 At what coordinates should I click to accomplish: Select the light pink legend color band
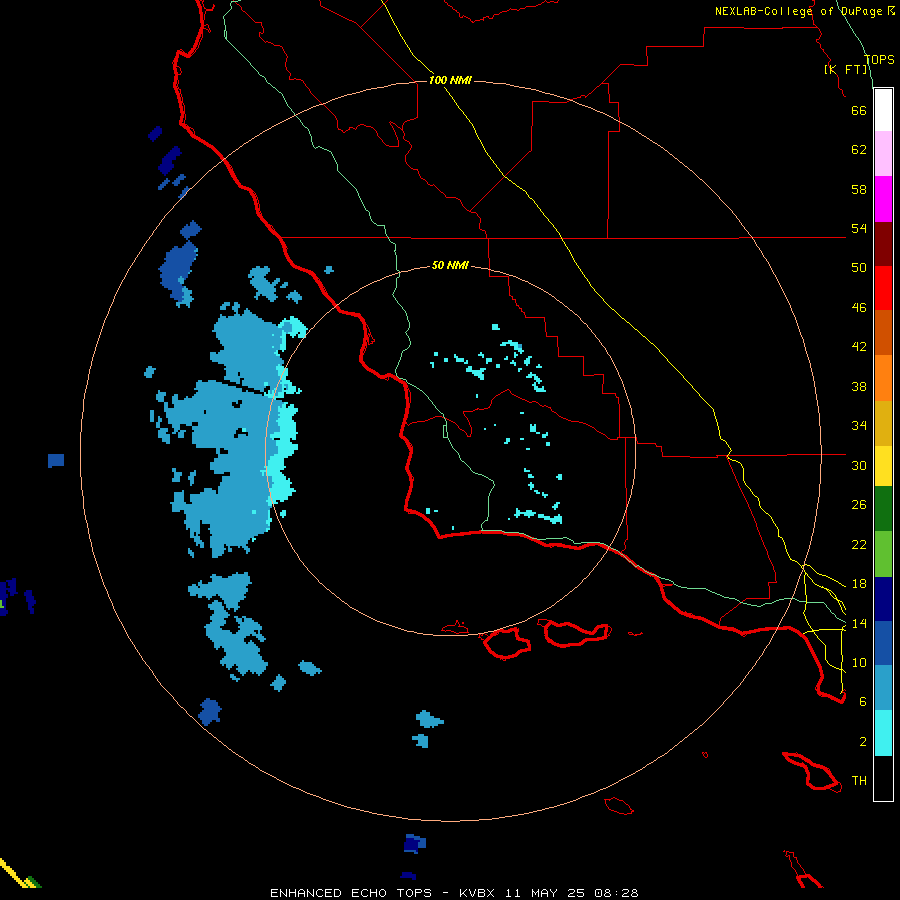click(883, 154)
